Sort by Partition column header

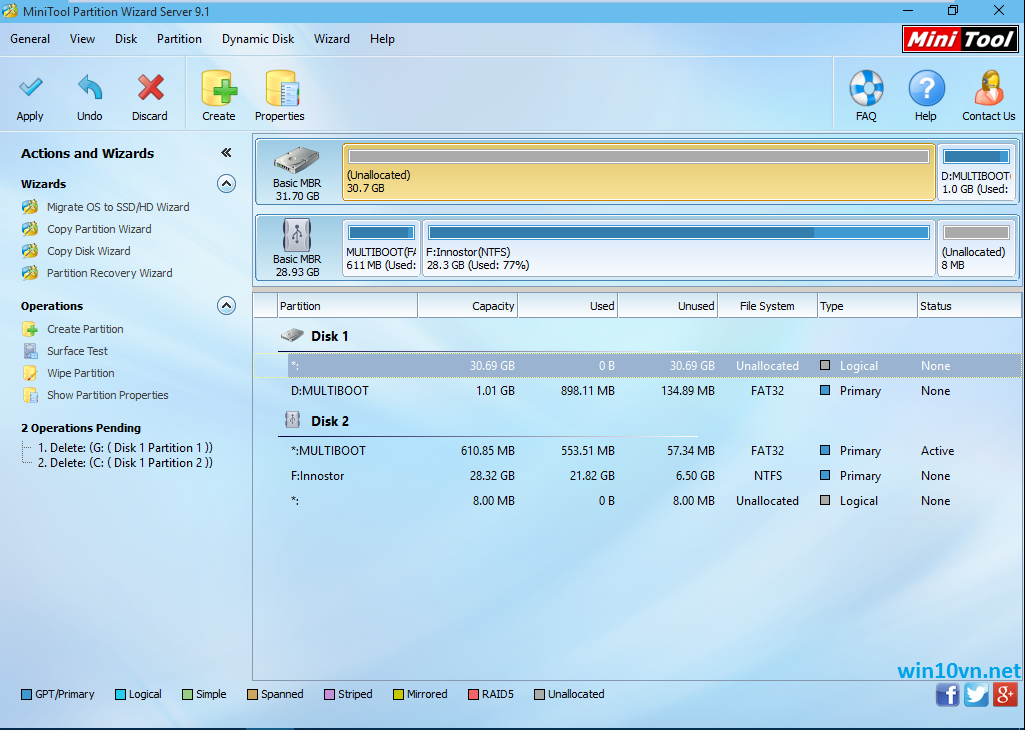[x=347, y=306]
